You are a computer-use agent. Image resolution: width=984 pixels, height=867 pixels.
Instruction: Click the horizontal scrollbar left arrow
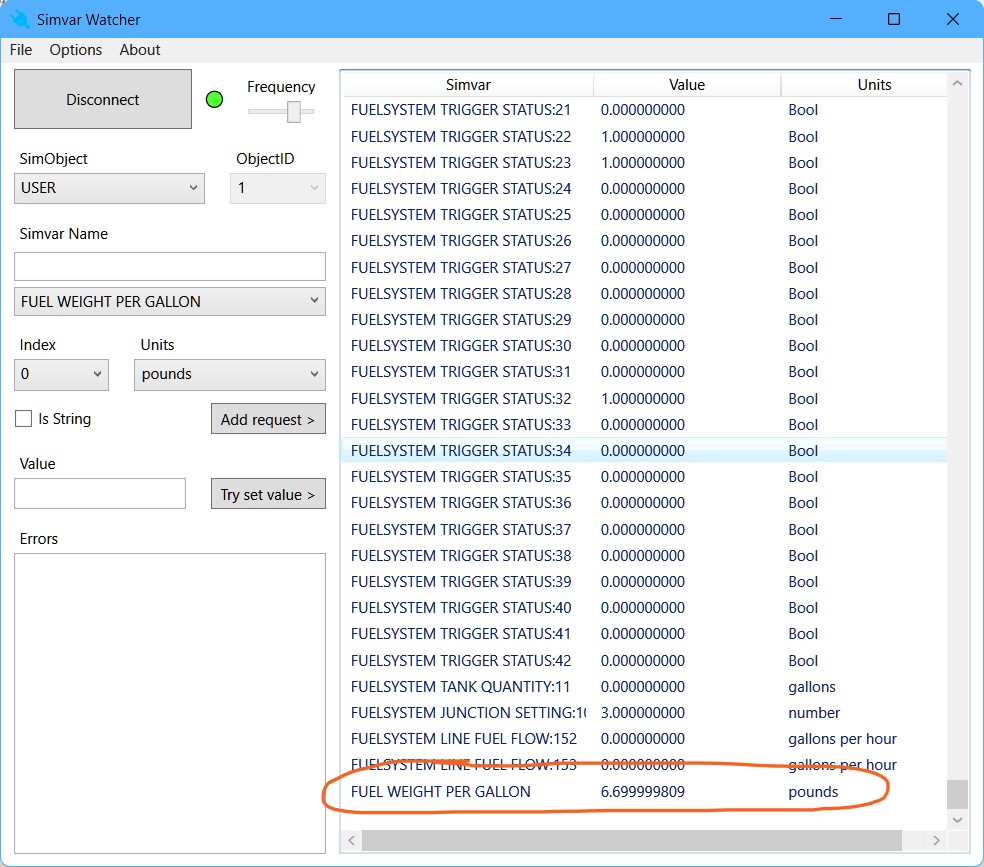(x=351, y=841)
